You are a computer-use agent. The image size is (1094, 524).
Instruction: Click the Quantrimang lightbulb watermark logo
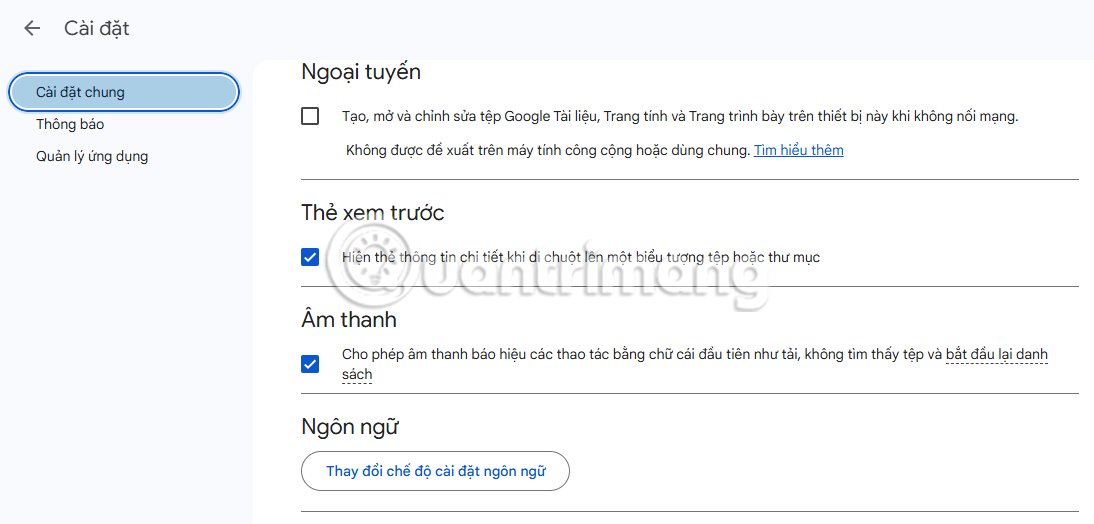[x=370, y=262]
